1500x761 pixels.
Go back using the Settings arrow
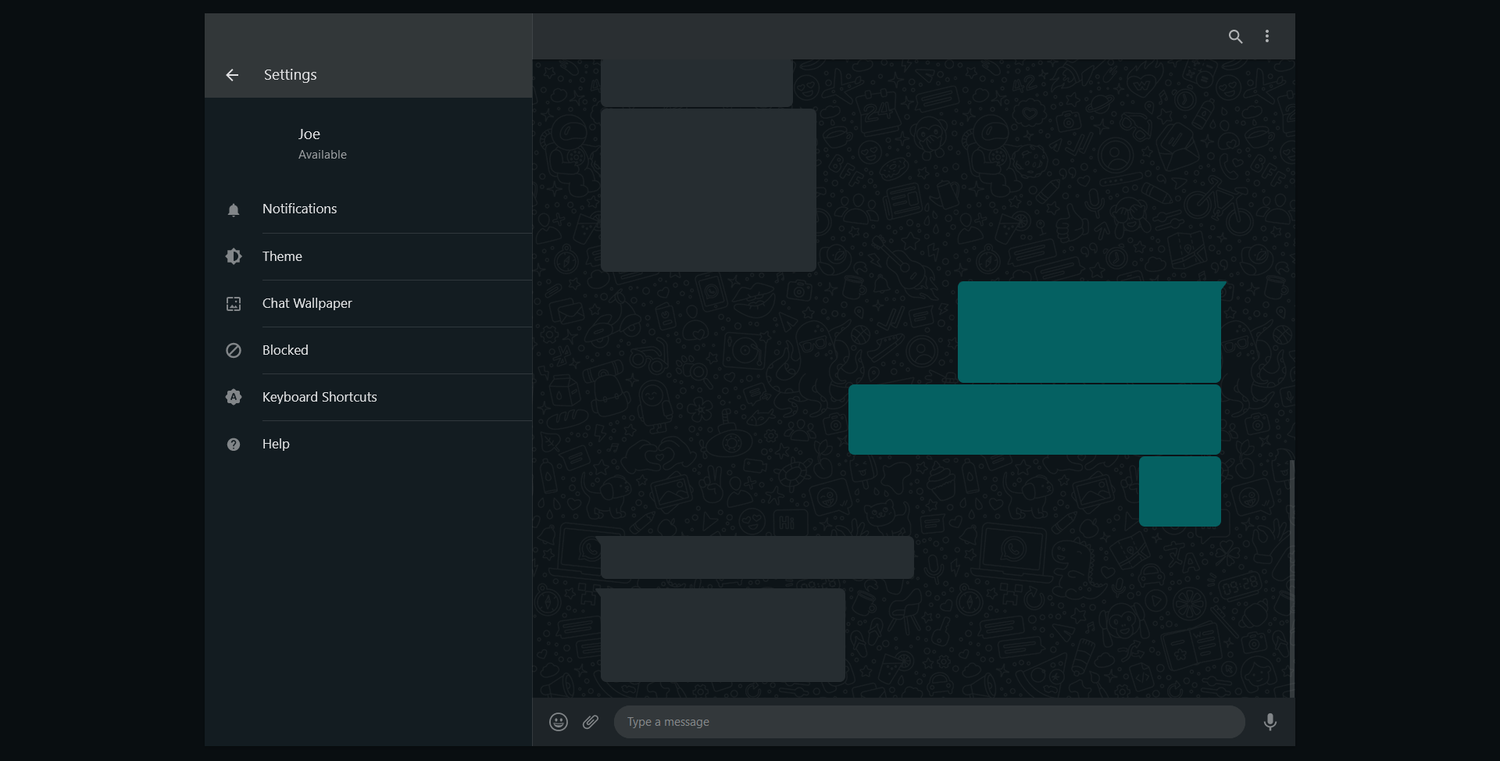point(232,75)
